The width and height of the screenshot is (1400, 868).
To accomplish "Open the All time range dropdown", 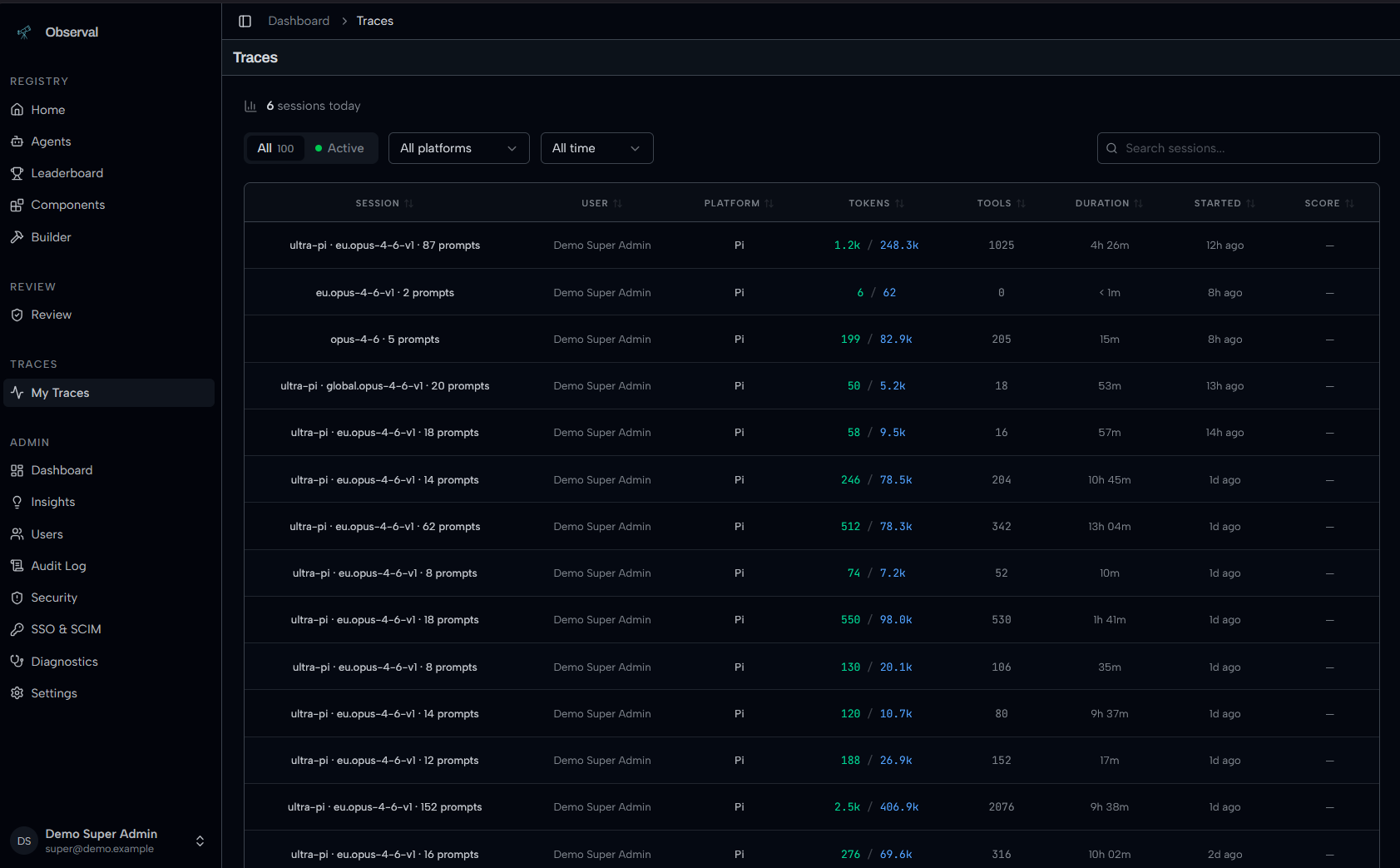I will pyautogui.click(x=597, y=148).
